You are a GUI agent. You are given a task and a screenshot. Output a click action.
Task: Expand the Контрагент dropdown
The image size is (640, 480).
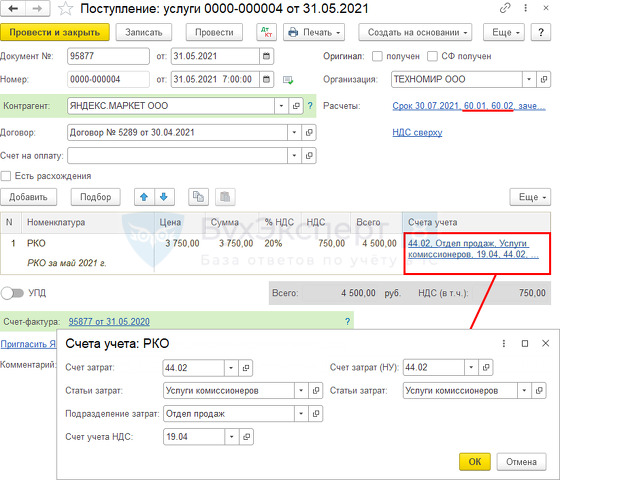[x=281, y=106]
